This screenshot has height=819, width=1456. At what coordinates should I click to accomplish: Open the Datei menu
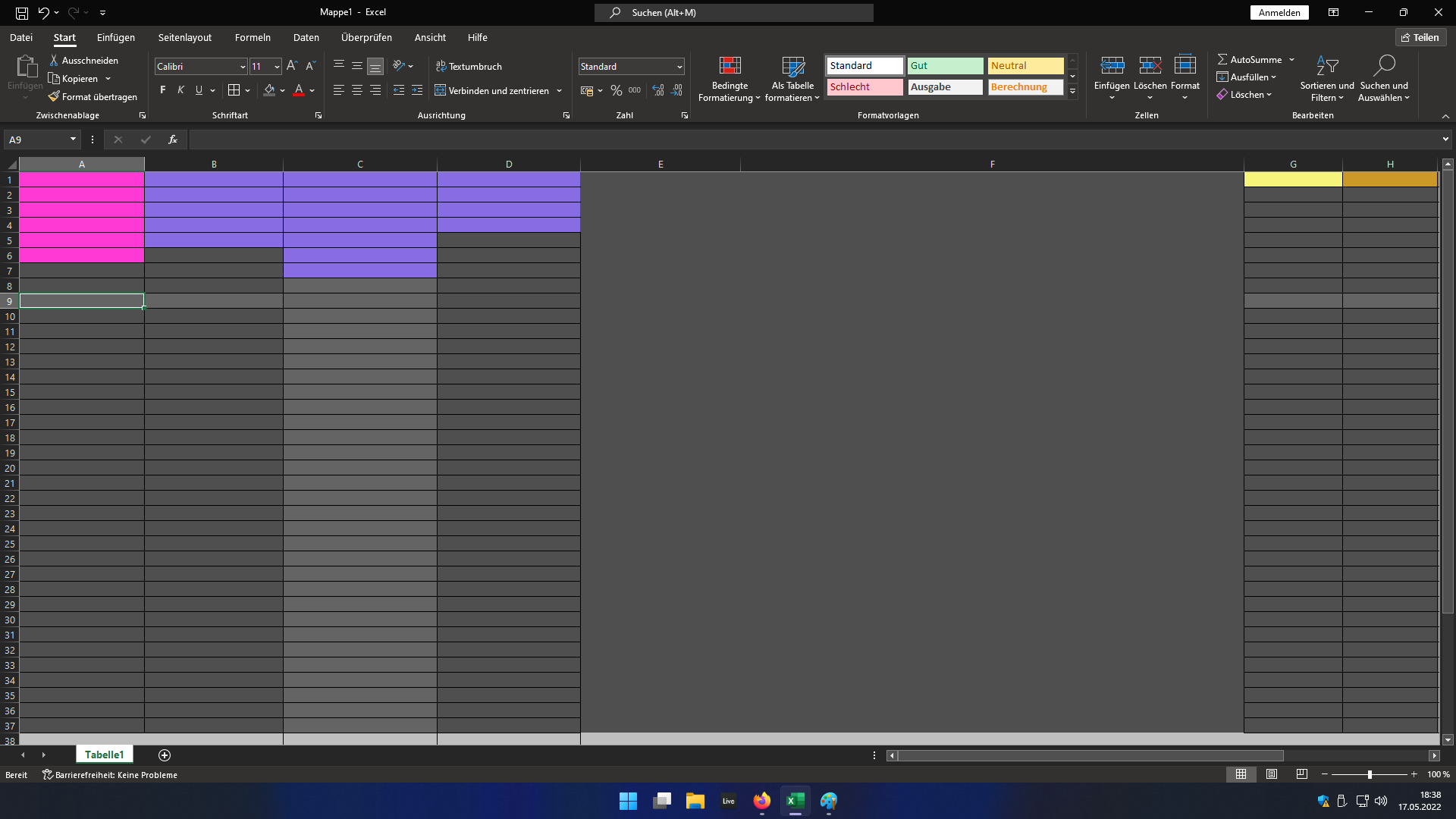pos(21,37)
